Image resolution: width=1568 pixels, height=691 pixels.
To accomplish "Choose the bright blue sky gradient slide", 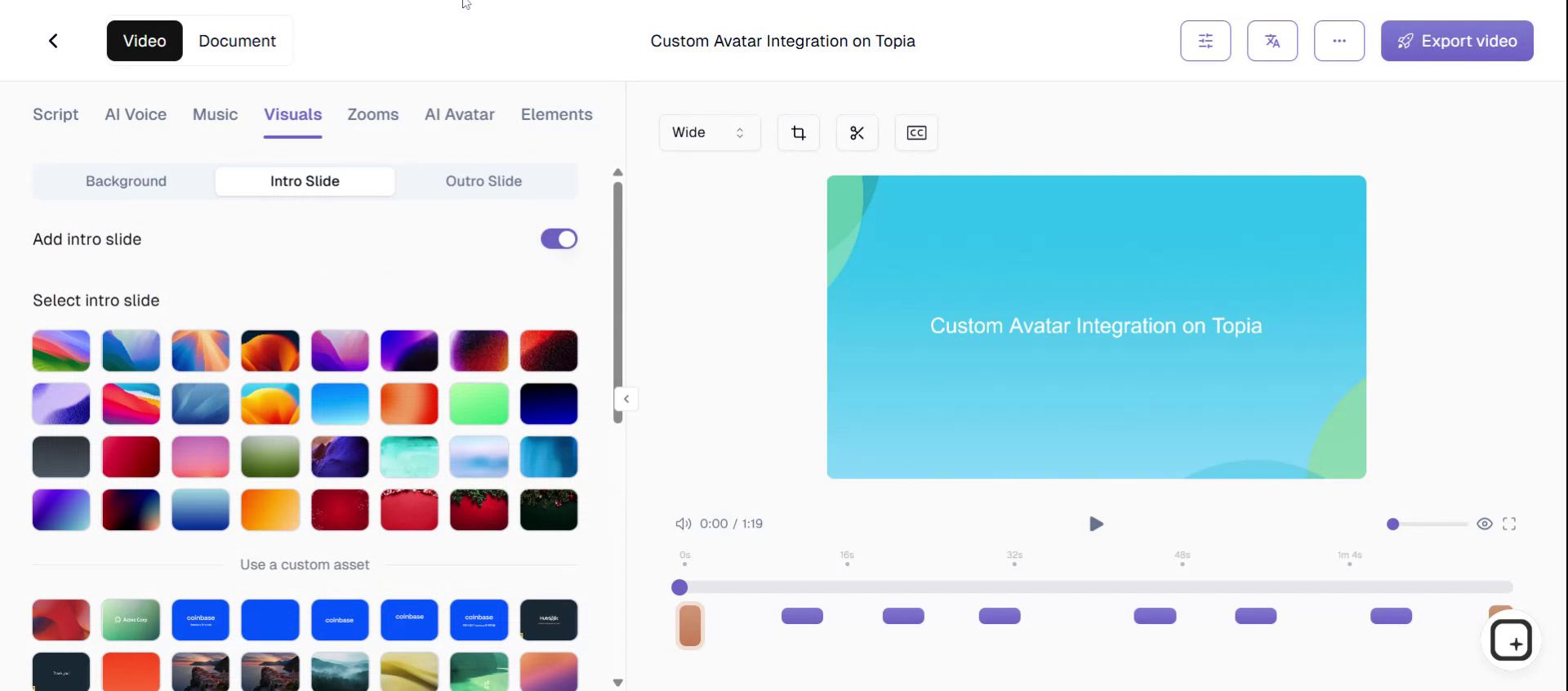I will tap(340, 403).
